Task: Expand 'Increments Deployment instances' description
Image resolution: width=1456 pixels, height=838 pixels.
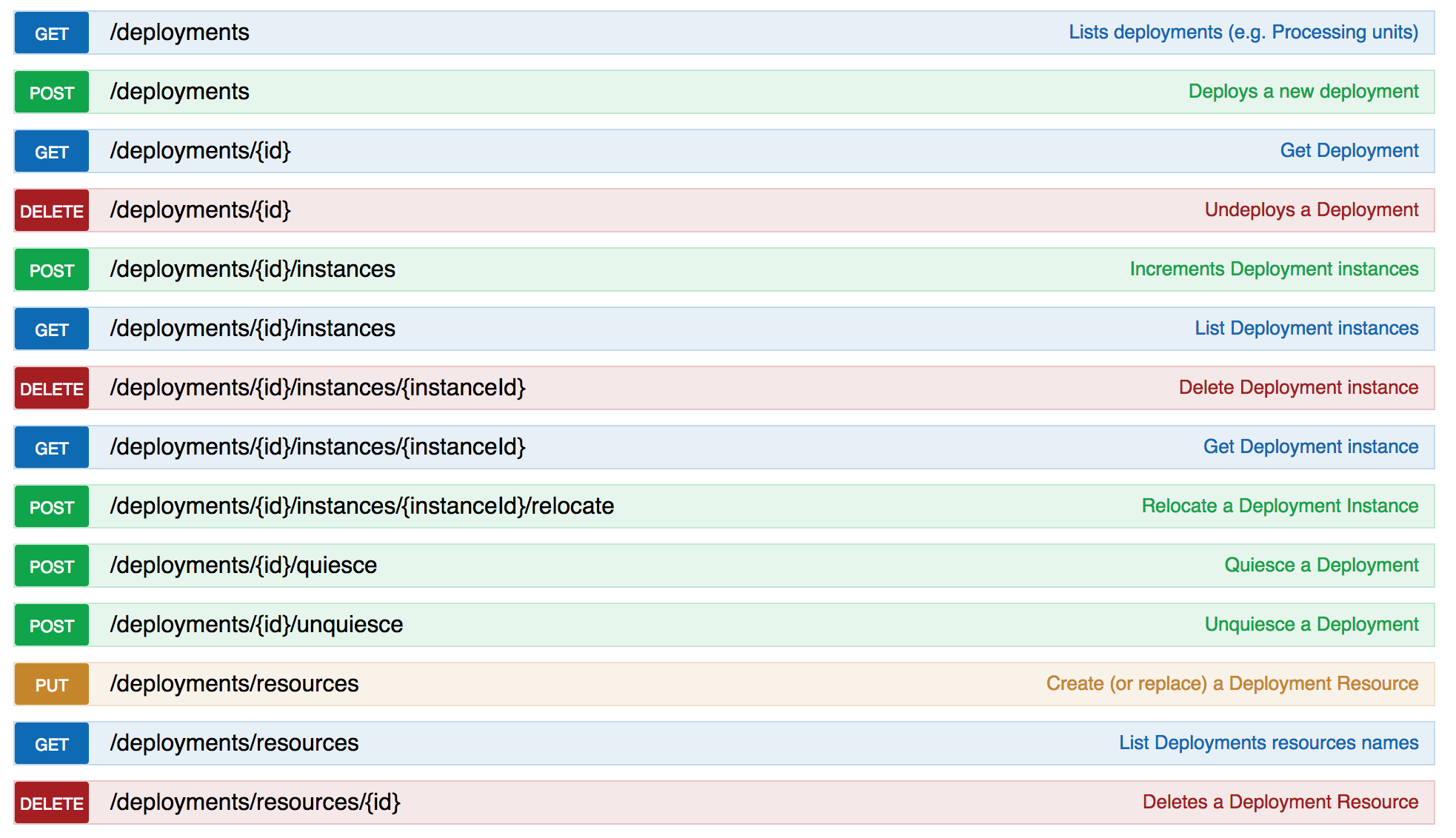Action: pyautogui.click(x=1274, y=269)
